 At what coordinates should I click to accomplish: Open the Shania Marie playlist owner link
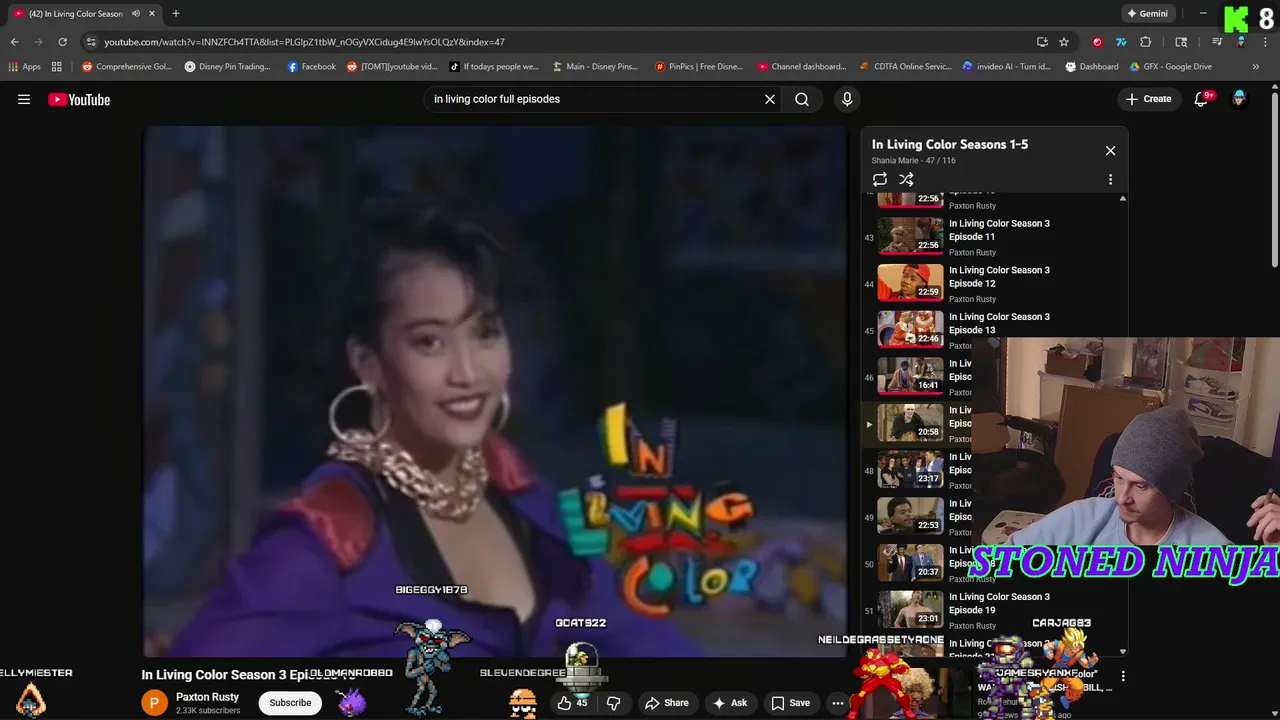coord(894,160)
